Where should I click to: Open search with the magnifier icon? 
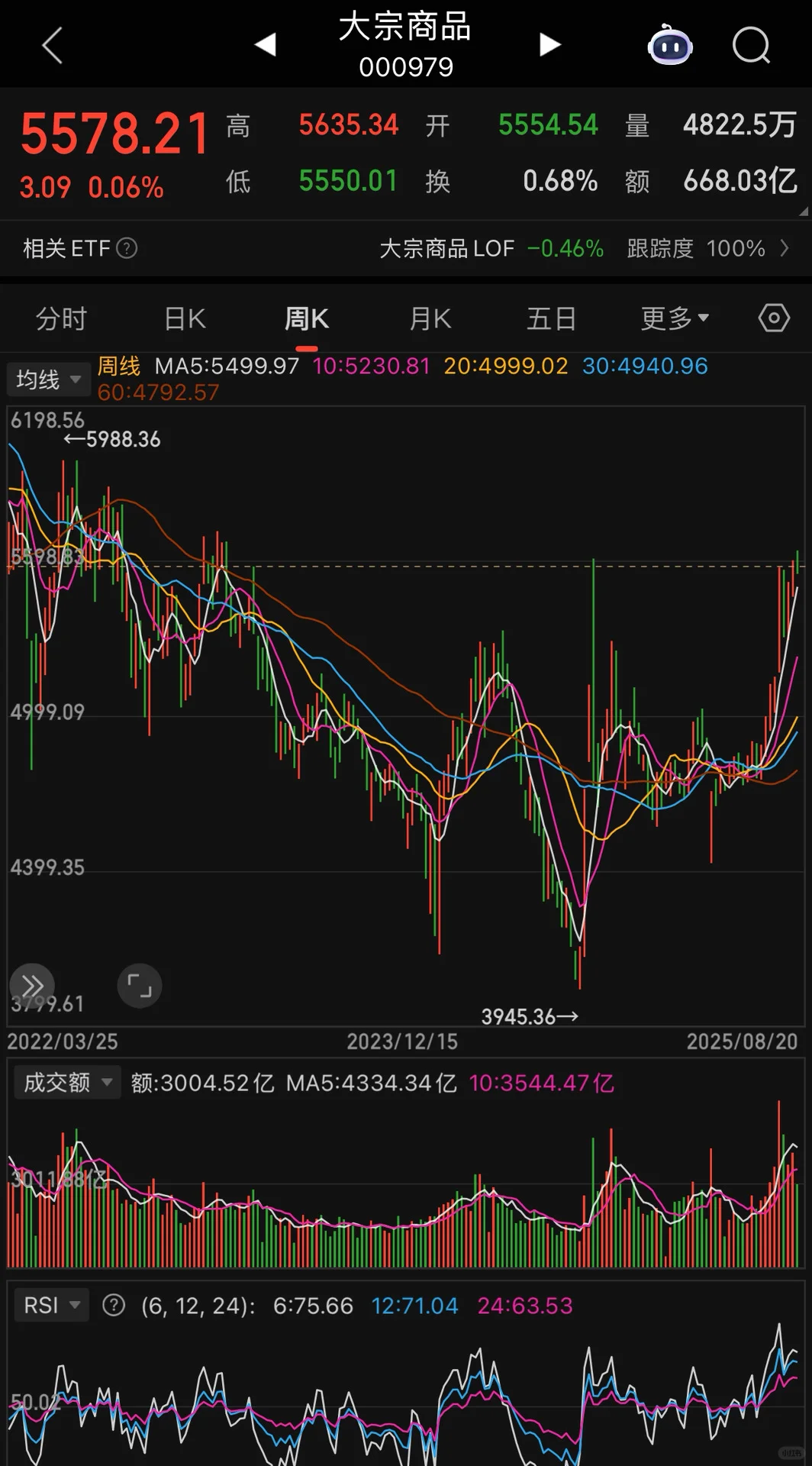(x=752, y=45)
